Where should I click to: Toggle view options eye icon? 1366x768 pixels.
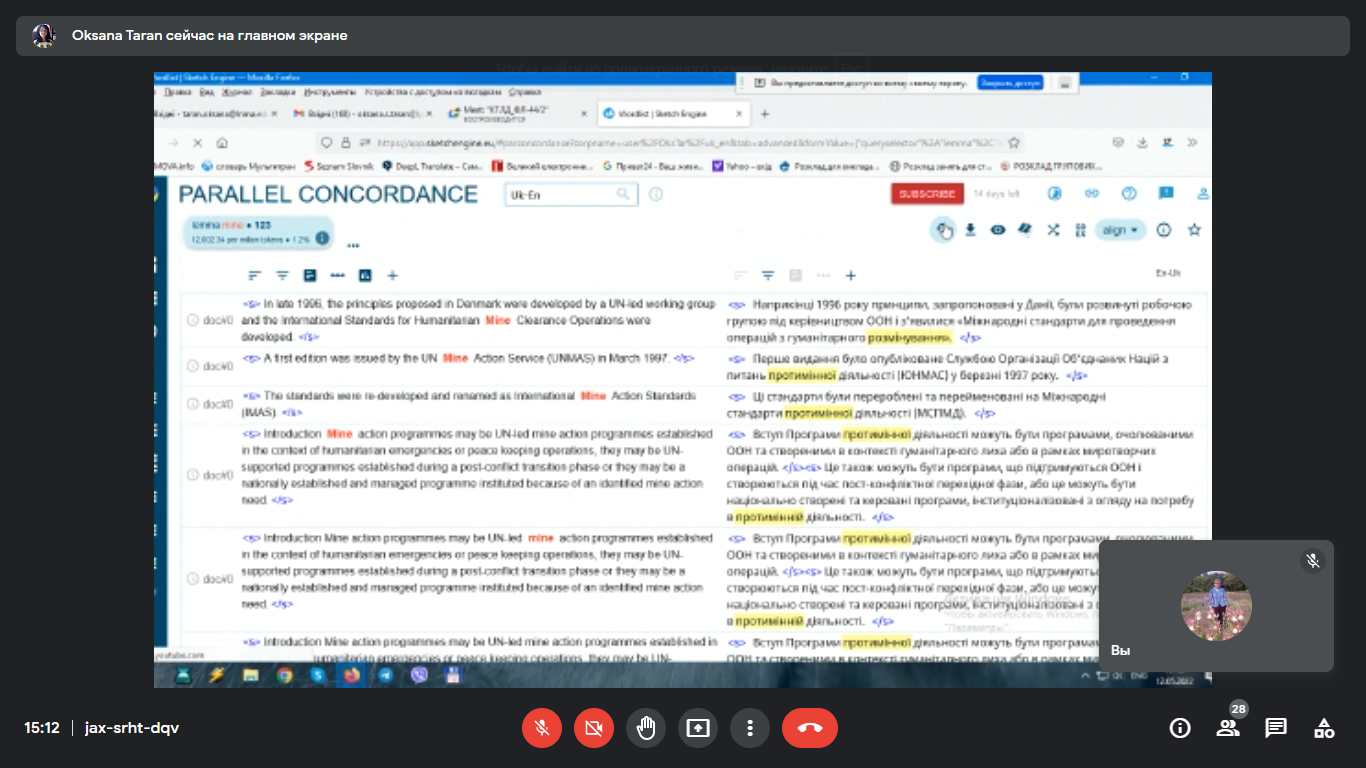tap(998, 230)
